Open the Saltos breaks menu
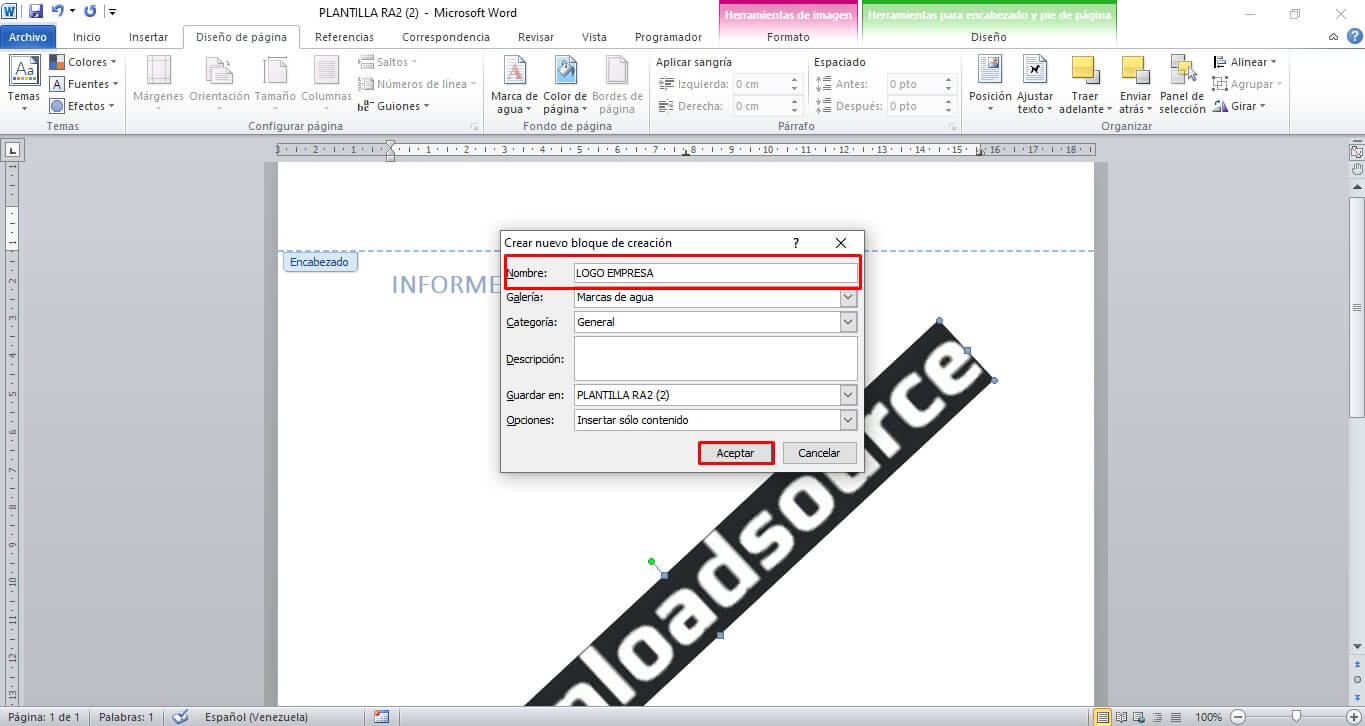1365x726 pixels. [388, 62]
